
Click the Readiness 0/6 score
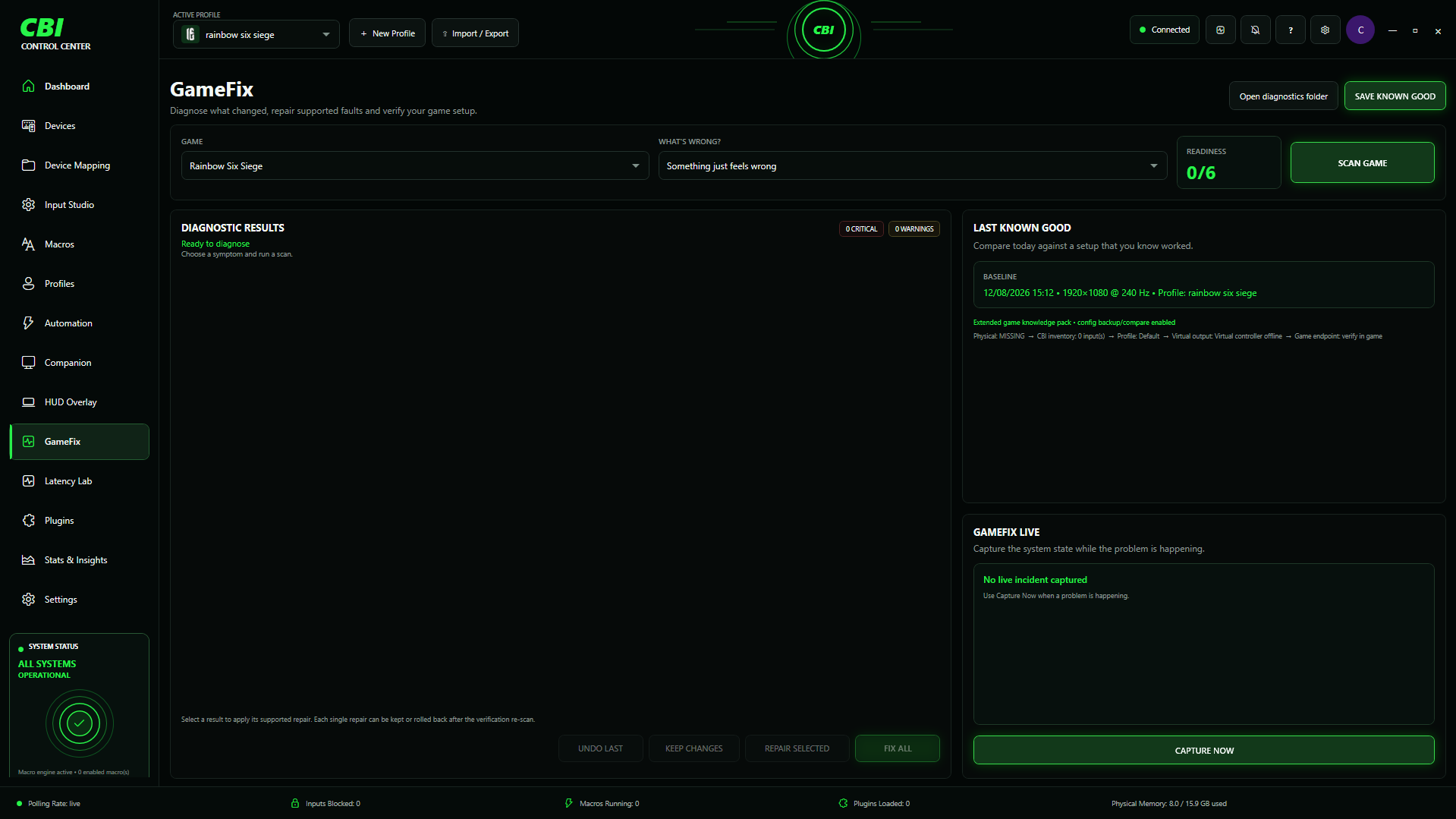(1200, 173)
